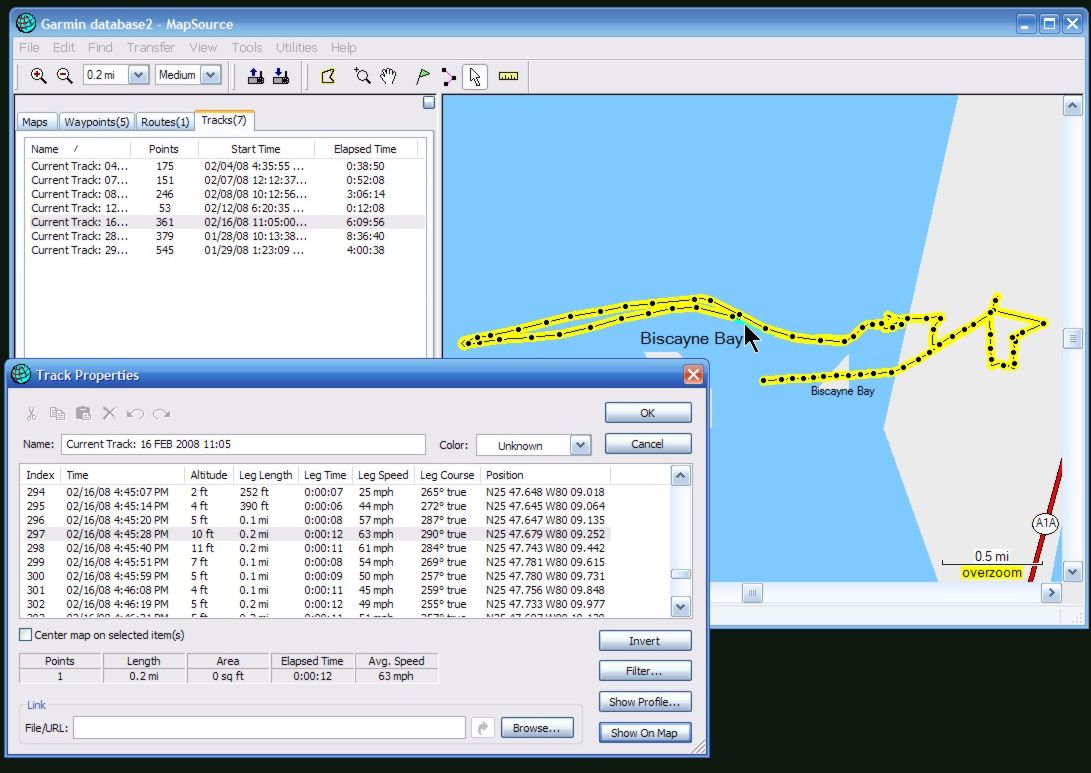The height and width of the screenshot is (773, 1091).
Task: Click the Invert button
Action: (645, 641)
